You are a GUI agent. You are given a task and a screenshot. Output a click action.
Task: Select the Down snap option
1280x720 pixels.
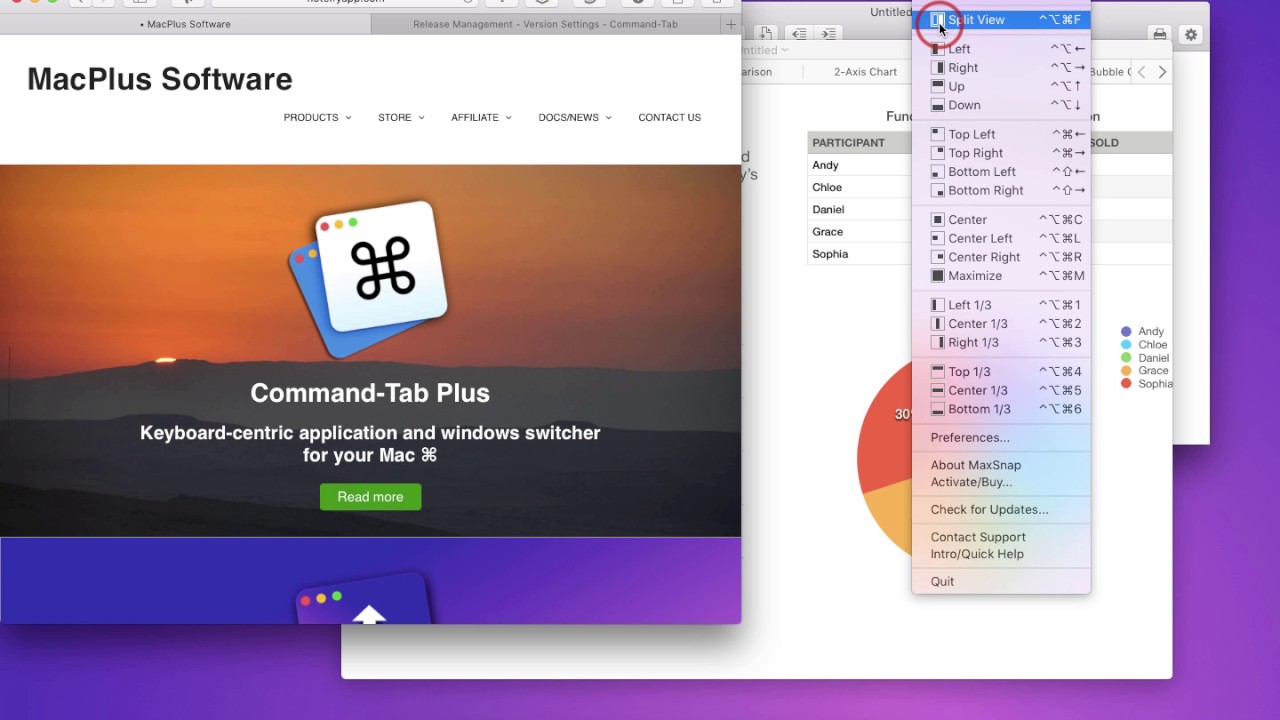(1001, 105)
